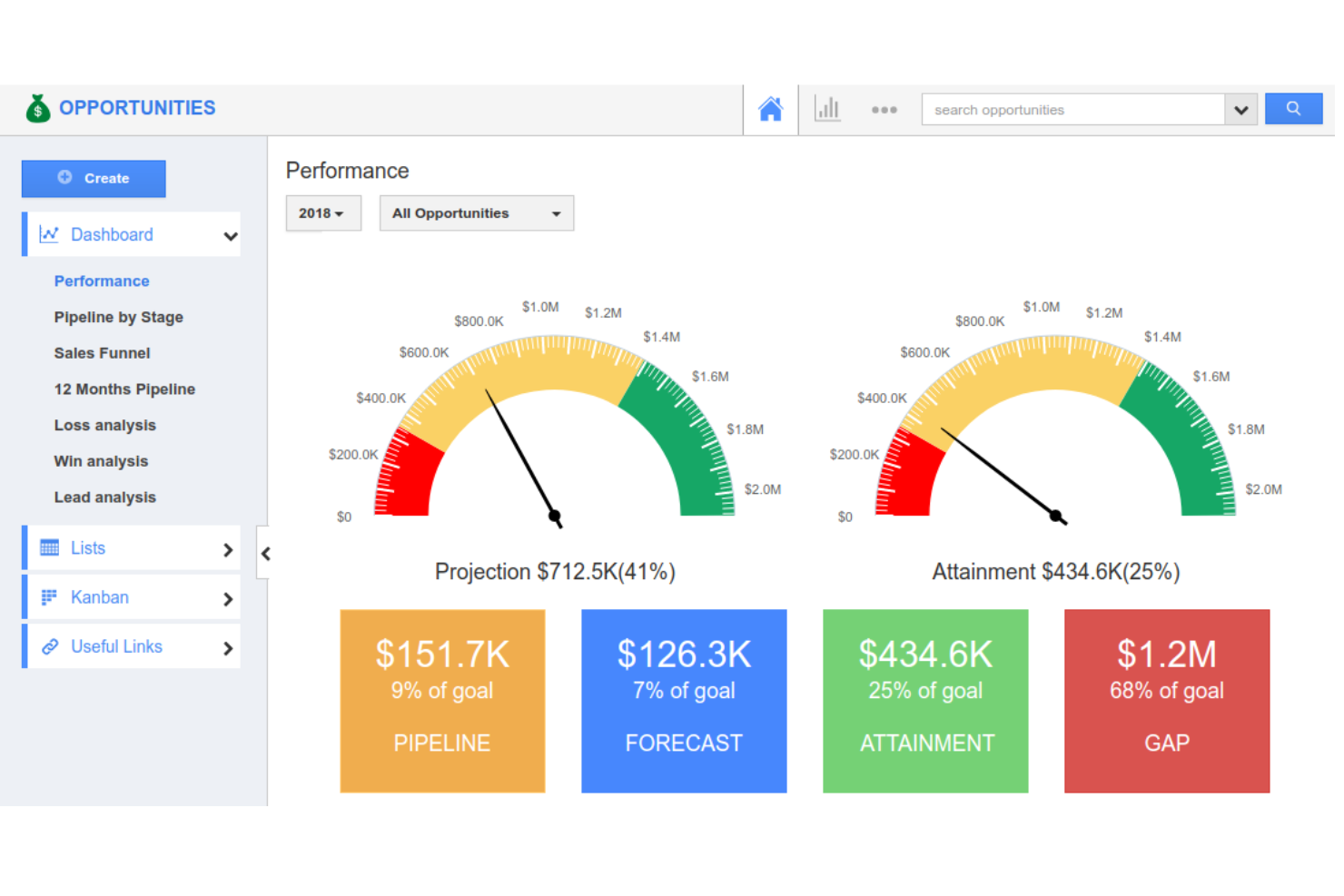Screen dimensions: 1344x896
Task: Click the money bag Opportunities icon
Action: click(x=37, y=107)
